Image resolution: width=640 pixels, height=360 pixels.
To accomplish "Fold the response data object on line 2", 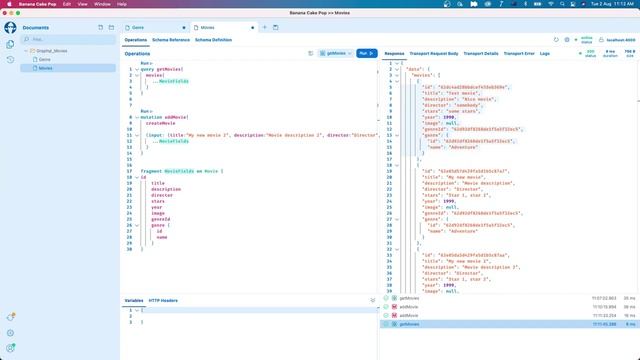I will pyautogui.click(x=397, y=69).
